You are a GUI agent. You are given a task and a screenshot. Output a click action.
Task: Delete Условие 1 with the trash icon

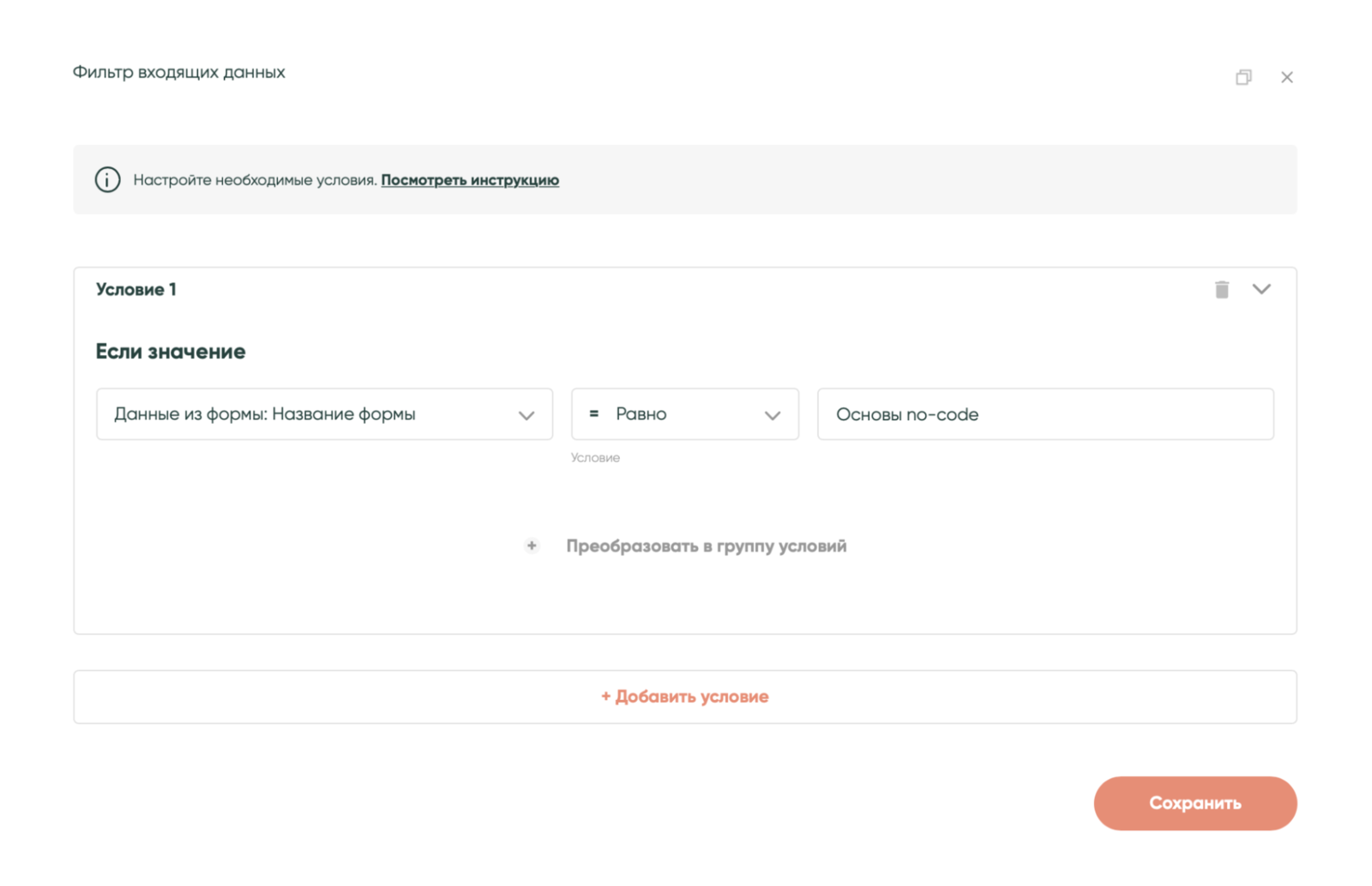pos(1221,290)
